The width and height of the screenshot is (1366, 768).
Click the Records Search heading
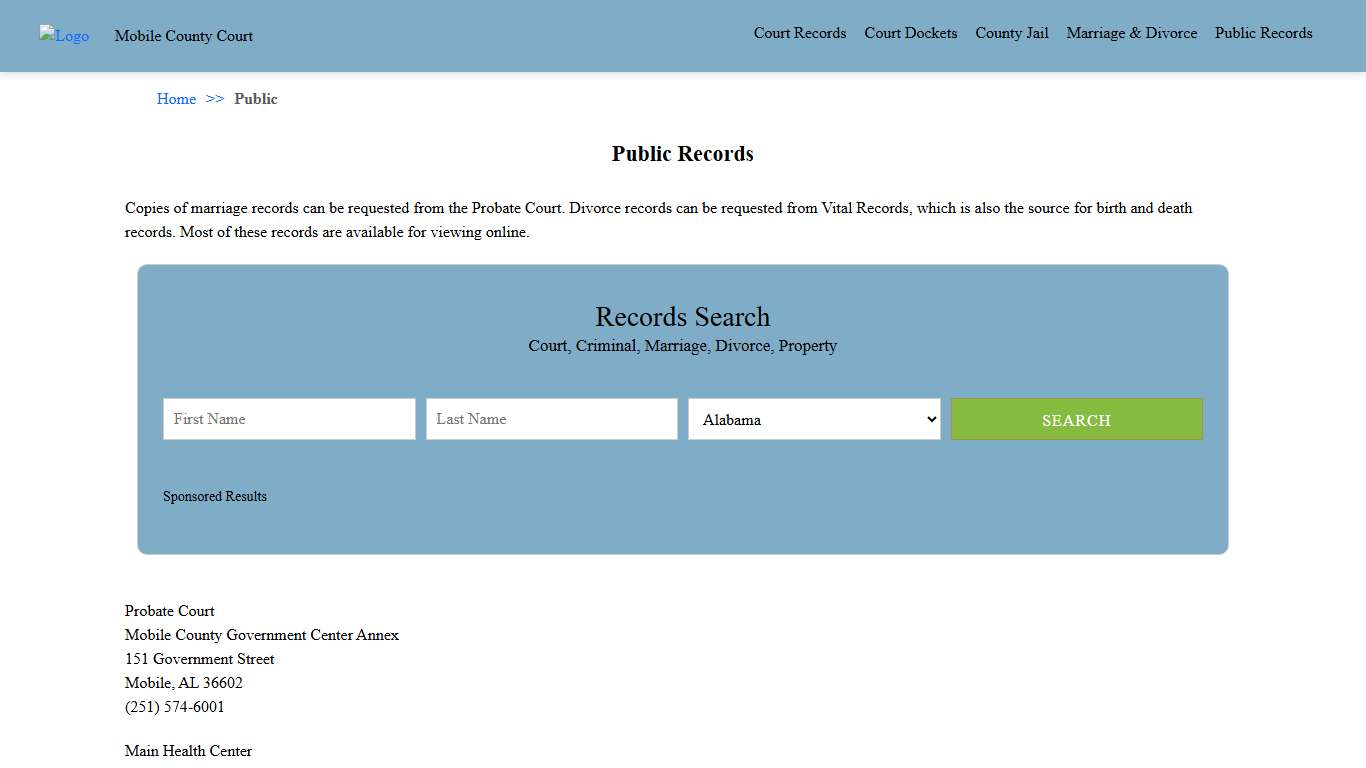point(682,317)
